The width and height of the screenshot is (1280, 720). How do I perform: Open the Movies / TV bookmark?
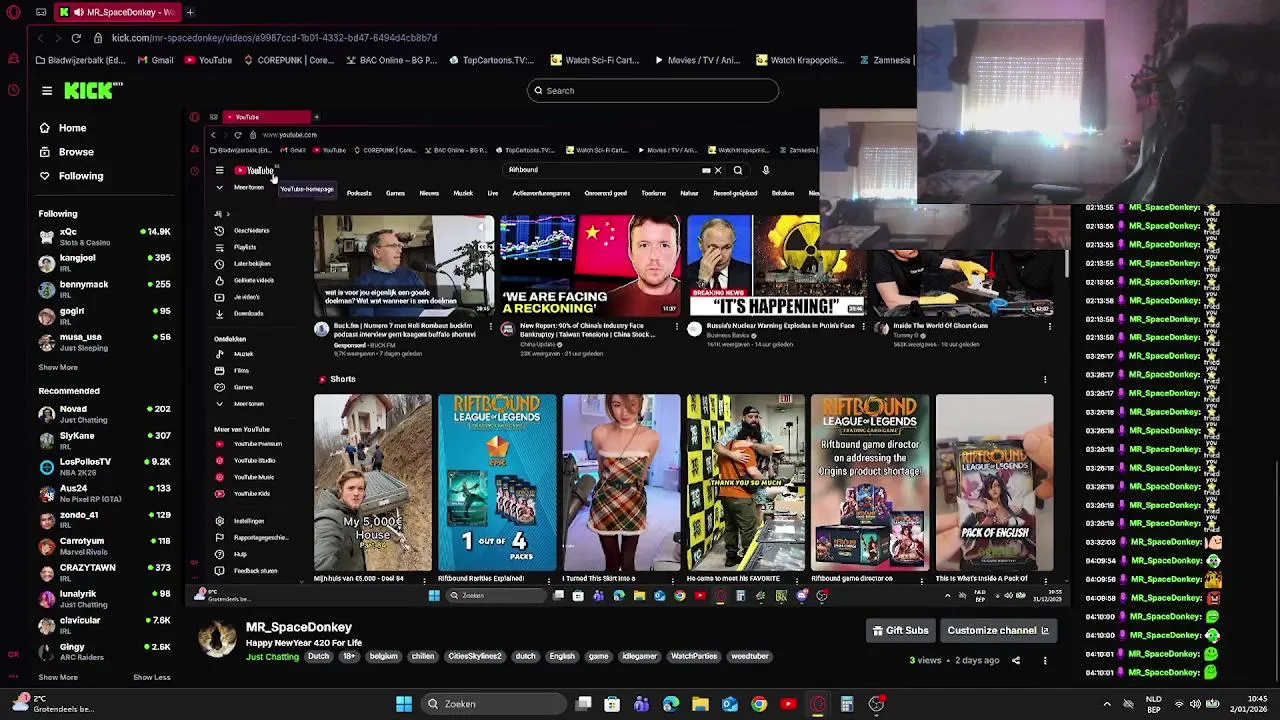coord(696,60)
